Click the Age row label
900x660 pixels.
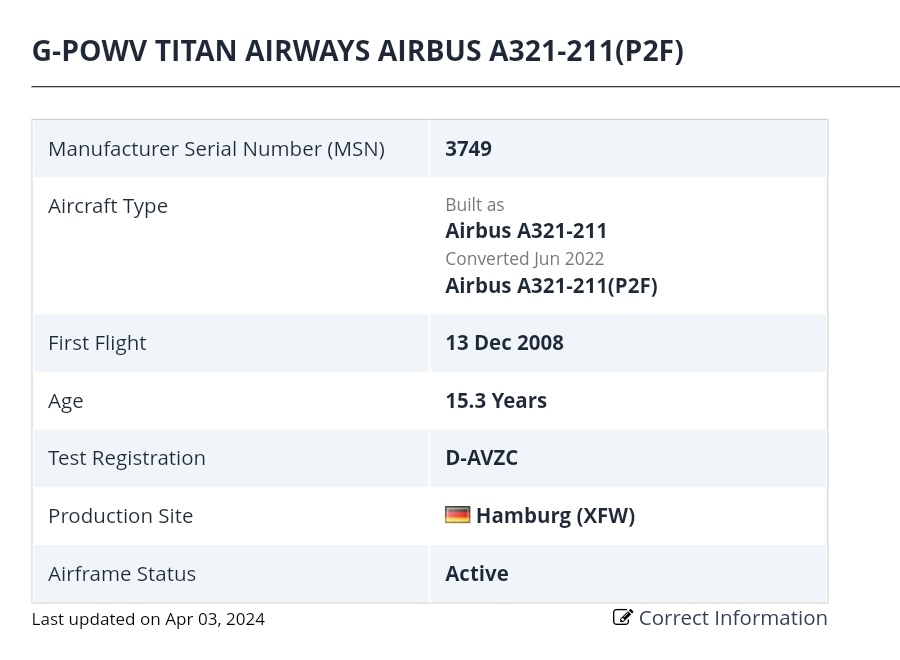(65, 401)
